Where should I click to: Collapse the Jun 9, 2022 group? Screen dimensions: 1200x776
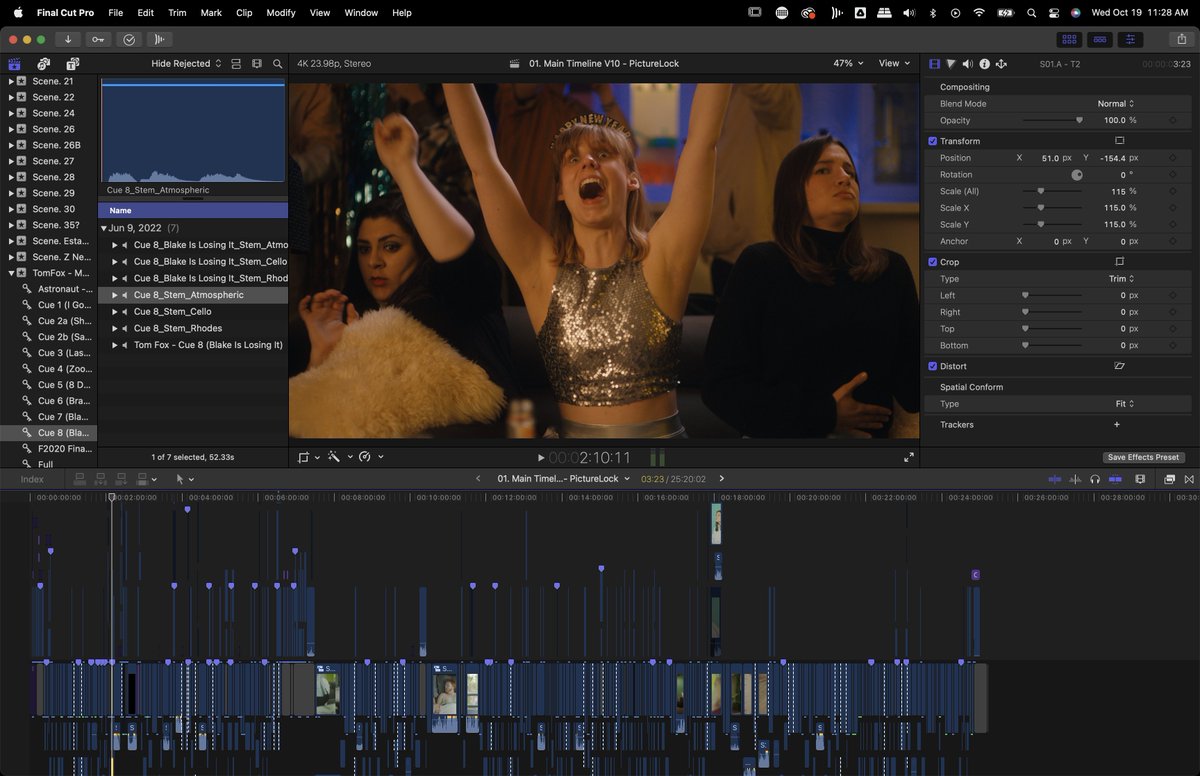pos(104,228)
